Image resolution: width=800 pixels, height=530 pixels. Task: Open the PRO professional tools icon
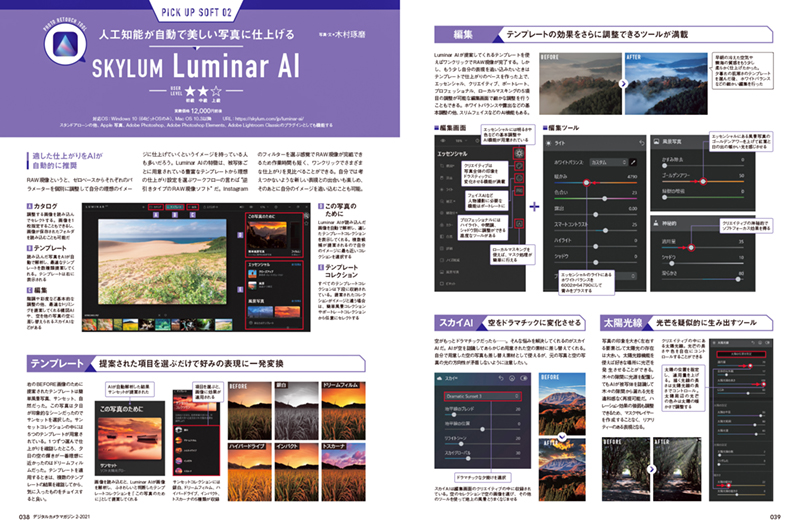(x=518, y=190)
